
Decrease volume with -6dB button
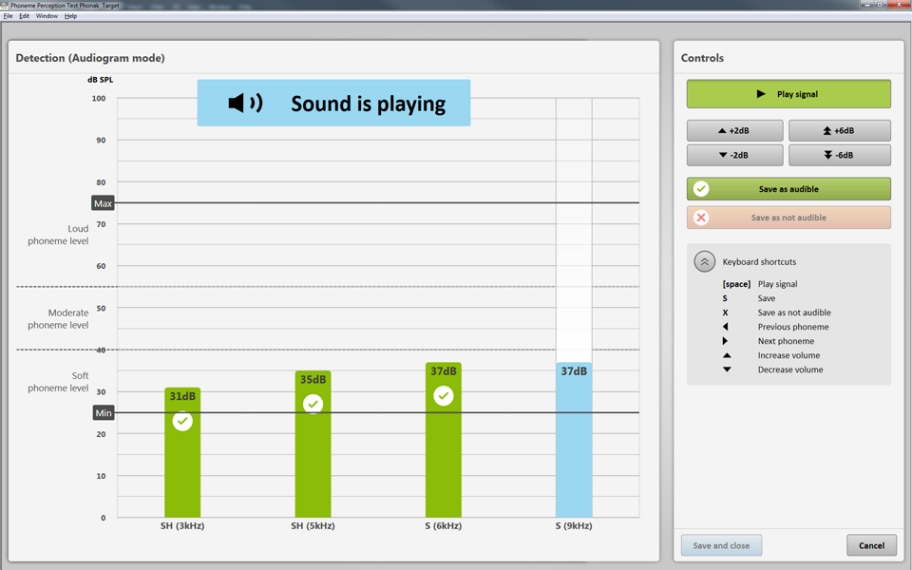pyautogui.click(x=839, y=155)
